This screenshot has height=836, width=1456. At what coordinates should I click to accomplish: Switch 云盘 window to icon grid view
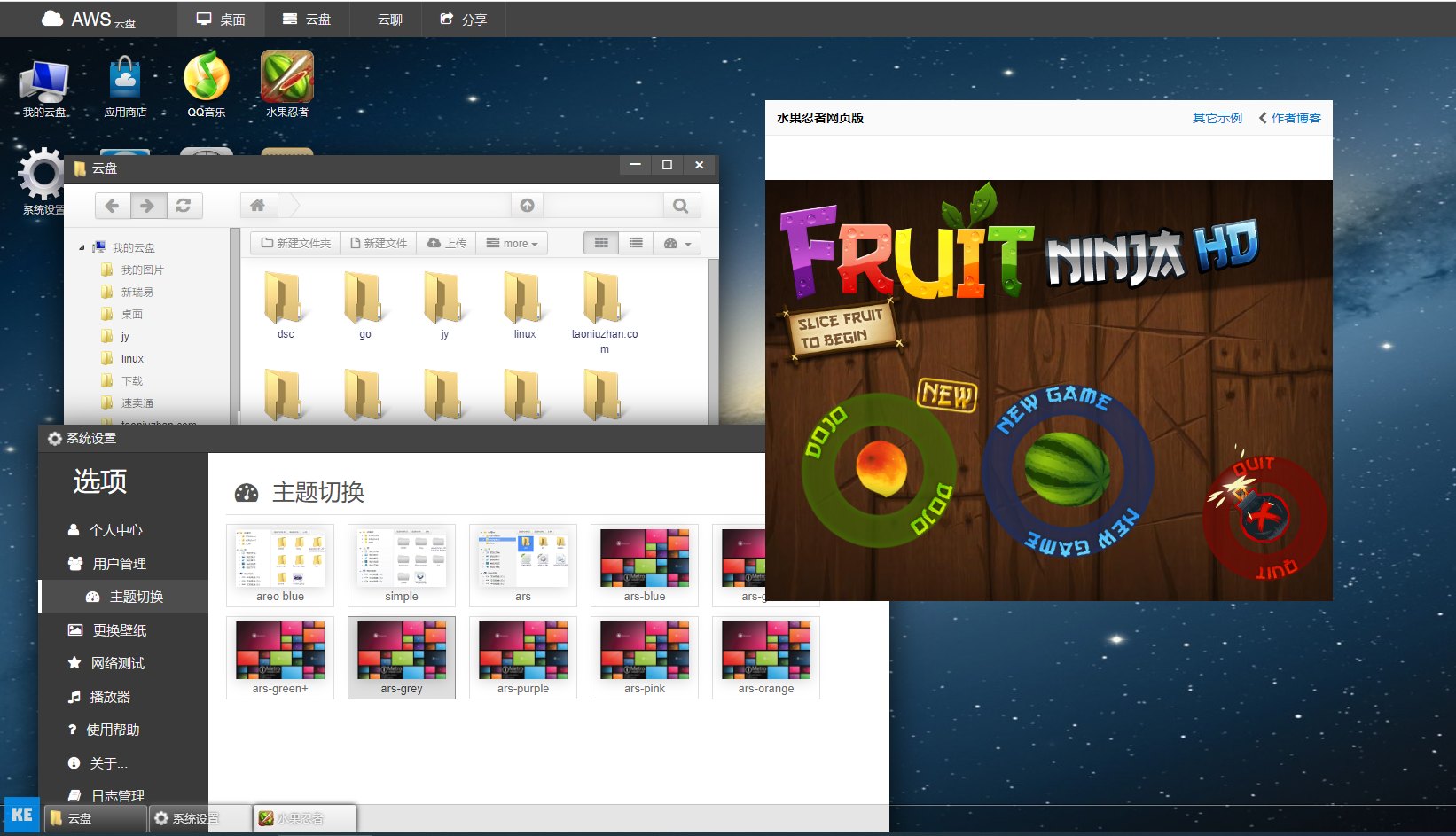[601, 243]
